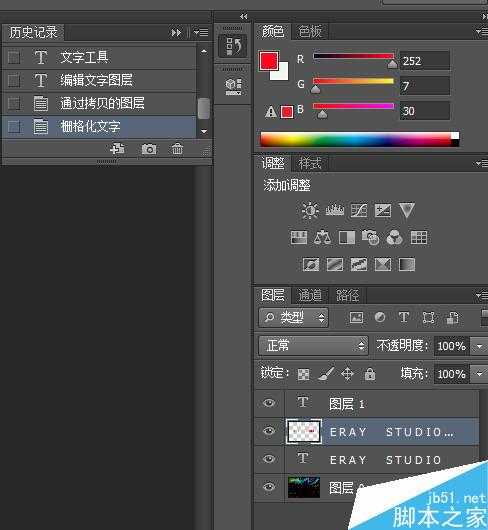
Task: Toggle lock transparent pixels icon
Action: [x=303, y=374]
